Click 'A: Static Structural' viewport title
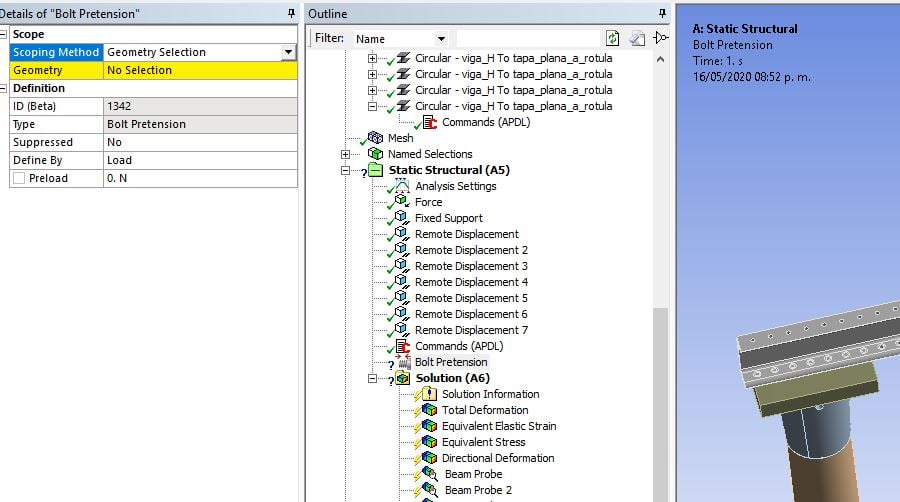The width and height of the screenshot is (900, 502). [744, 29]
